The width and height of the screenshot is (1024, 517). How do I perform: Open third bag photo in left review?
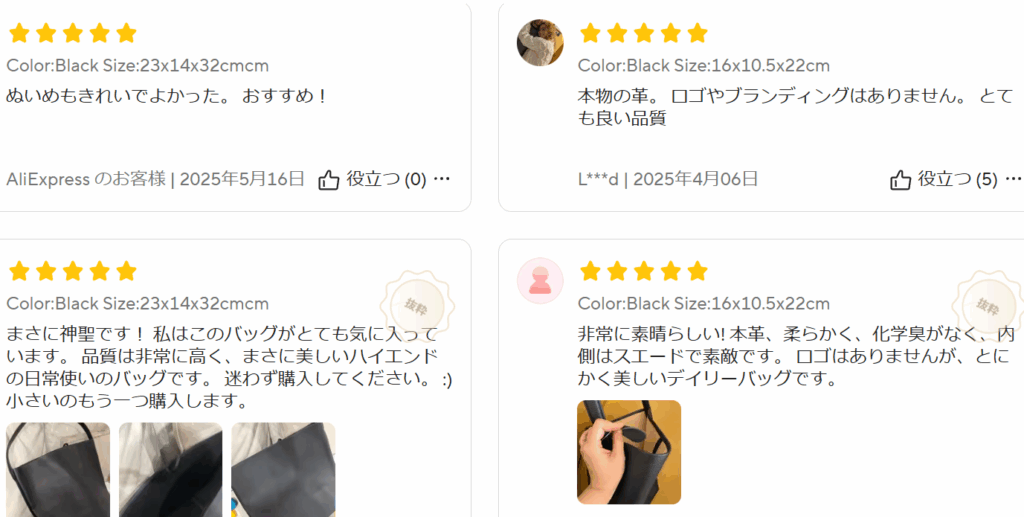point(283,469)
